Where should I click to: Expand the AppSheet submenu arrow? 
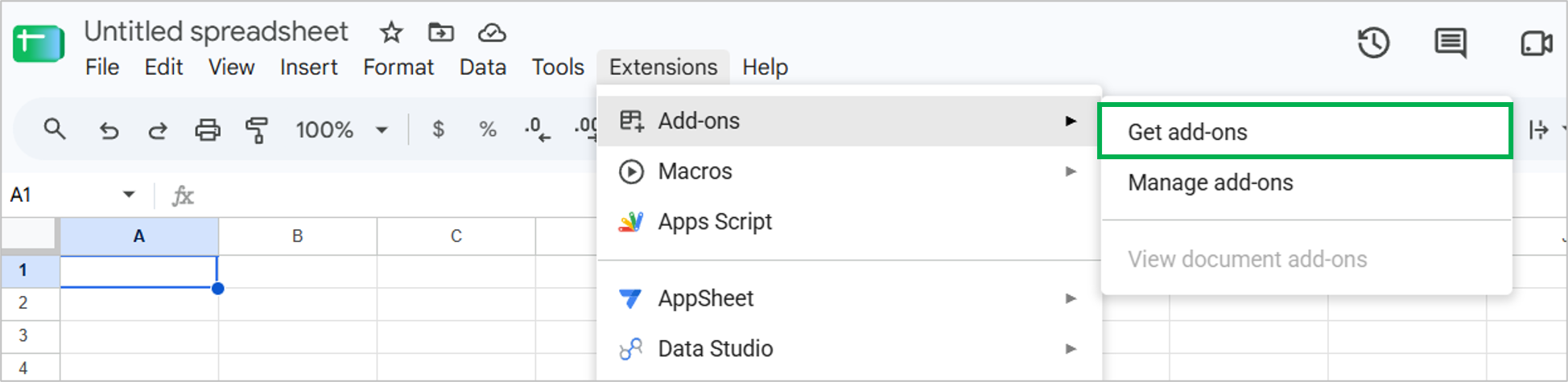[1071, 298]
